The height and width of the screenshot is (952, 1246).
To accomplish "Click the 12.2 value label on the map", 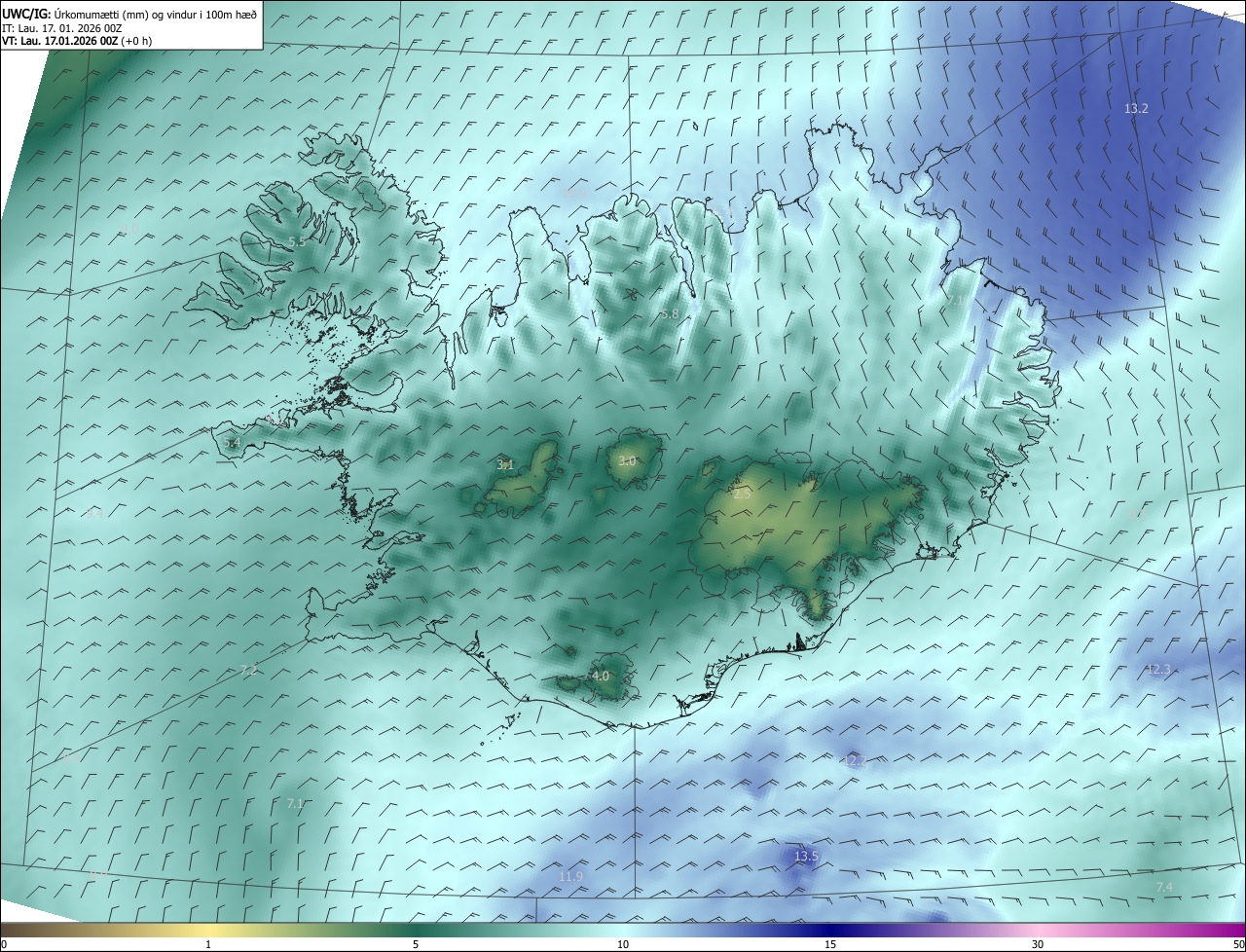I will click(x=854, y=761).
